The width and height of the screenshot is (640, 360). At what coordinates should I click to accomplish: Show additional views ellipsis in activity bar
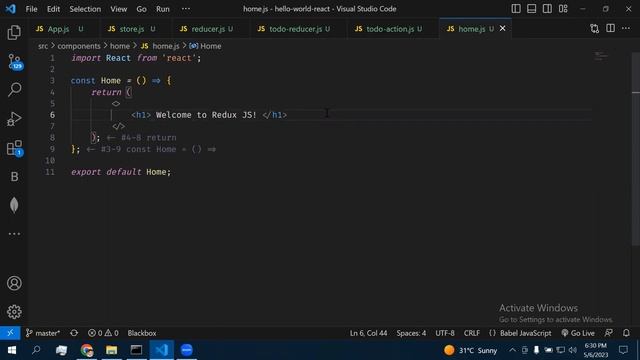pyautogui.click(x=14, y=234)
